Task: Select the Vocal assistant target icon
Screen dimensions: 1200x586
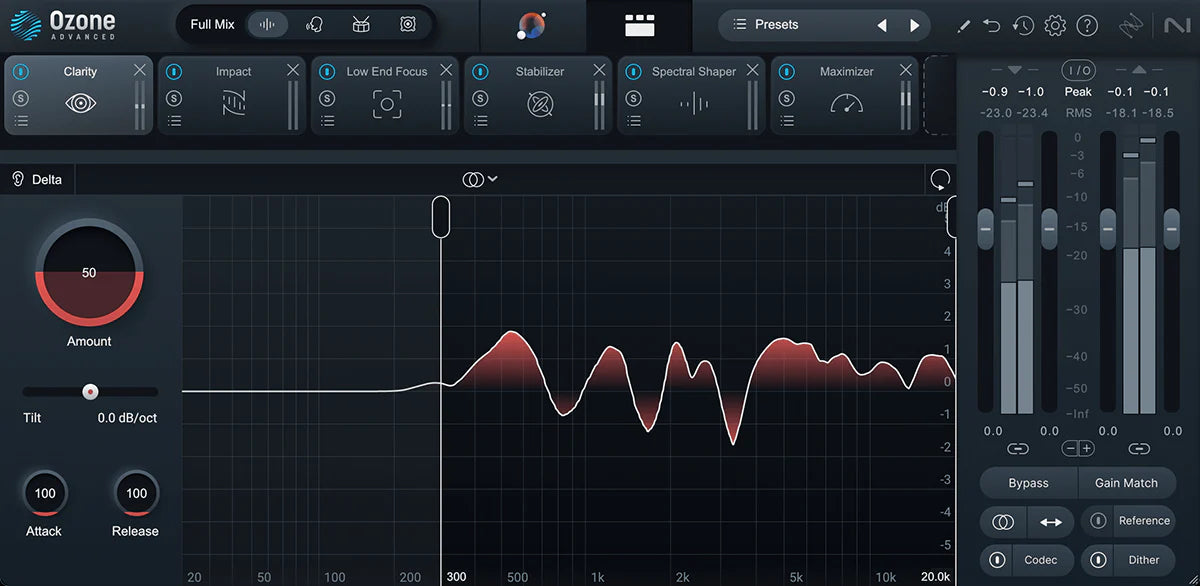Action: tap(314, 23)
